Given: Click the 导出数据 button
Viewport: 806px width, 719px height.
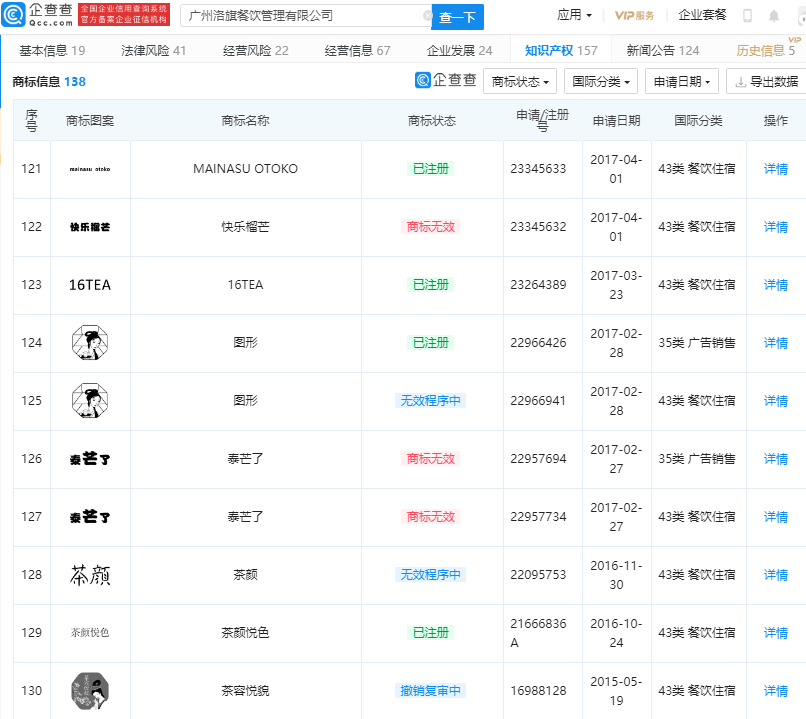Looking at the screenshot, I should [x=766, y=81].
